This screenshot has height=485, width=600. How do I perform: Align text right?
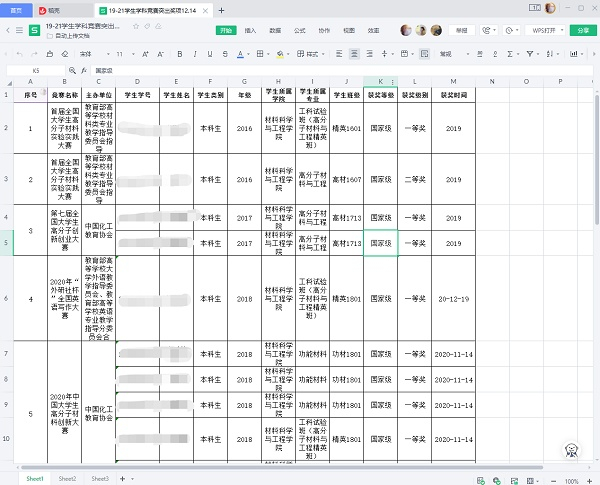click(x=369, y=54)
